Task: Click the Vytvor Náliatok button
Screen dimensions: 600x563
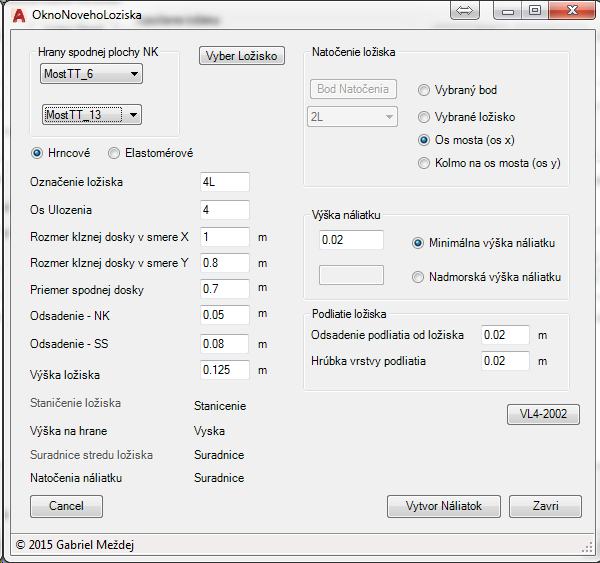Action: pos(443,506)
